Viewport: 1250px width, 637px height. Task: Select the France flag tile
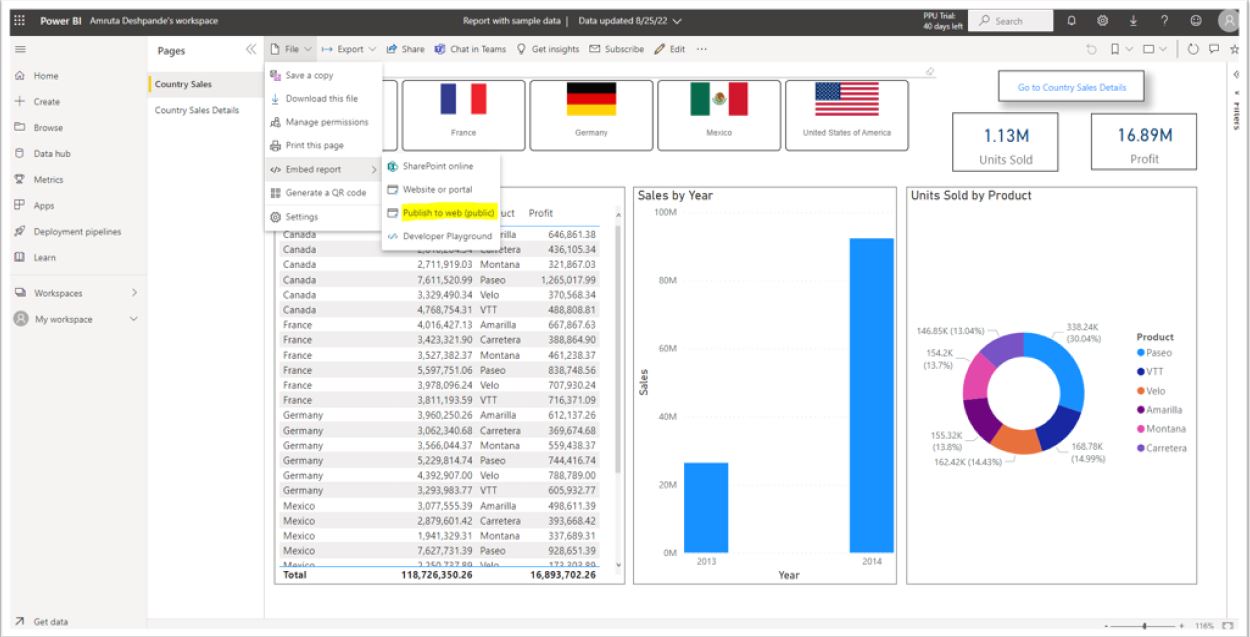463,115
